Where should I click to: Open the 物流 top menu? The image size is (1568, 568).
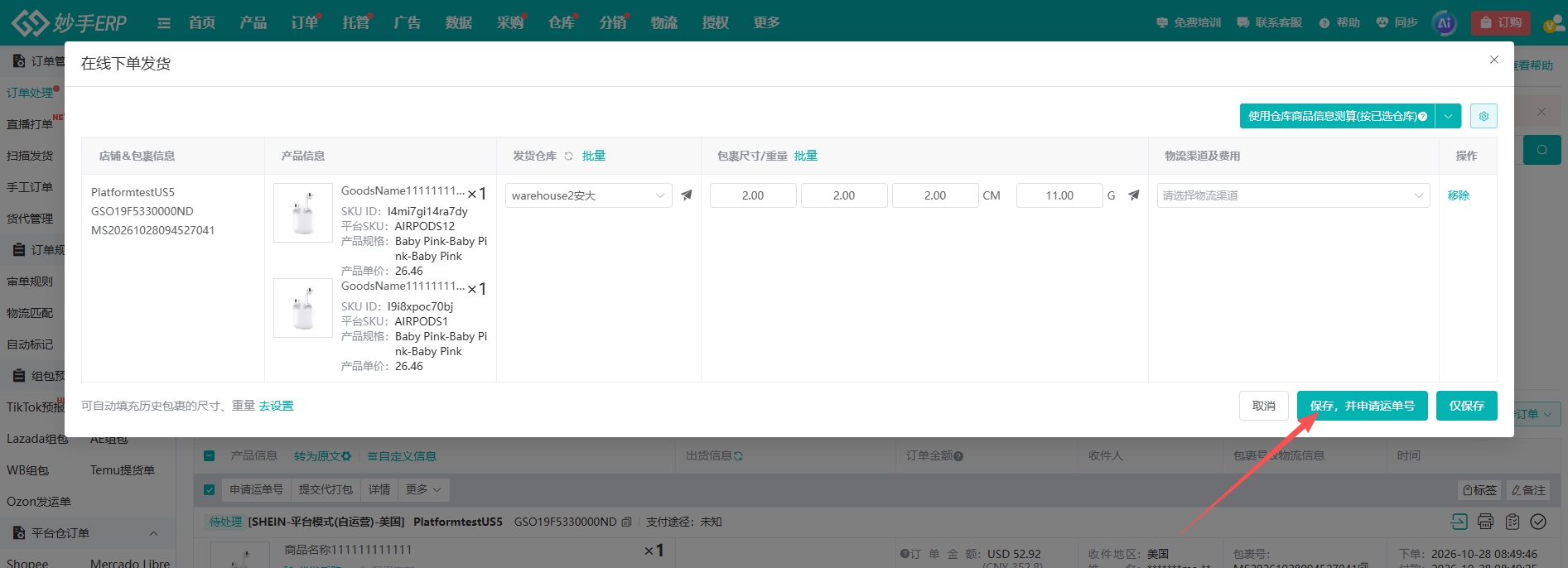click(x=663, y=22)
